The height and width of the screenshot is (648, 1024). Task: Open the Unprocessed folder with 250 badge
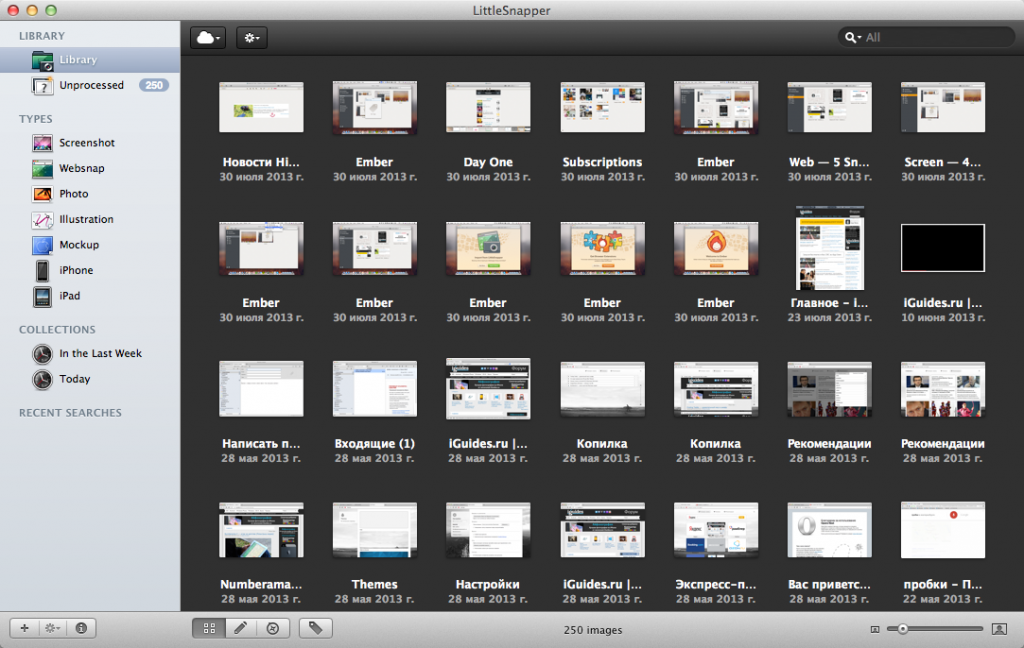[x=91, y=85]
